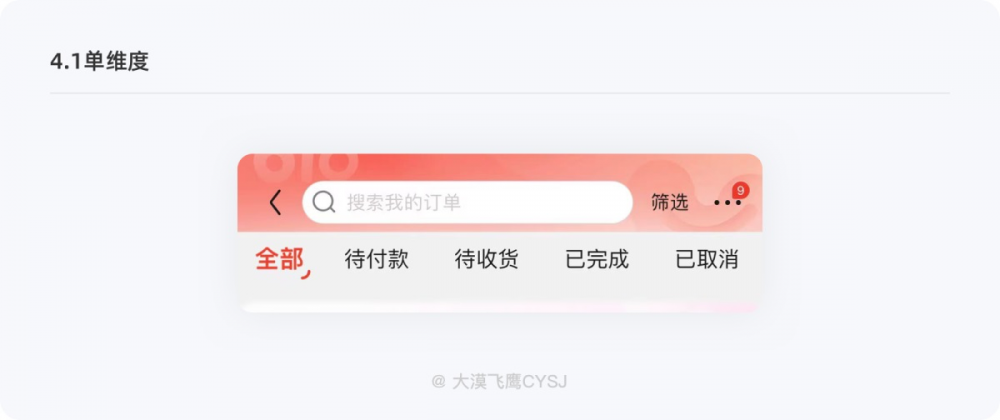Image resolution: width=1000 pixels, height=420 pixels.
Task: Open the three-dot more menu
Action: point(727,203)
